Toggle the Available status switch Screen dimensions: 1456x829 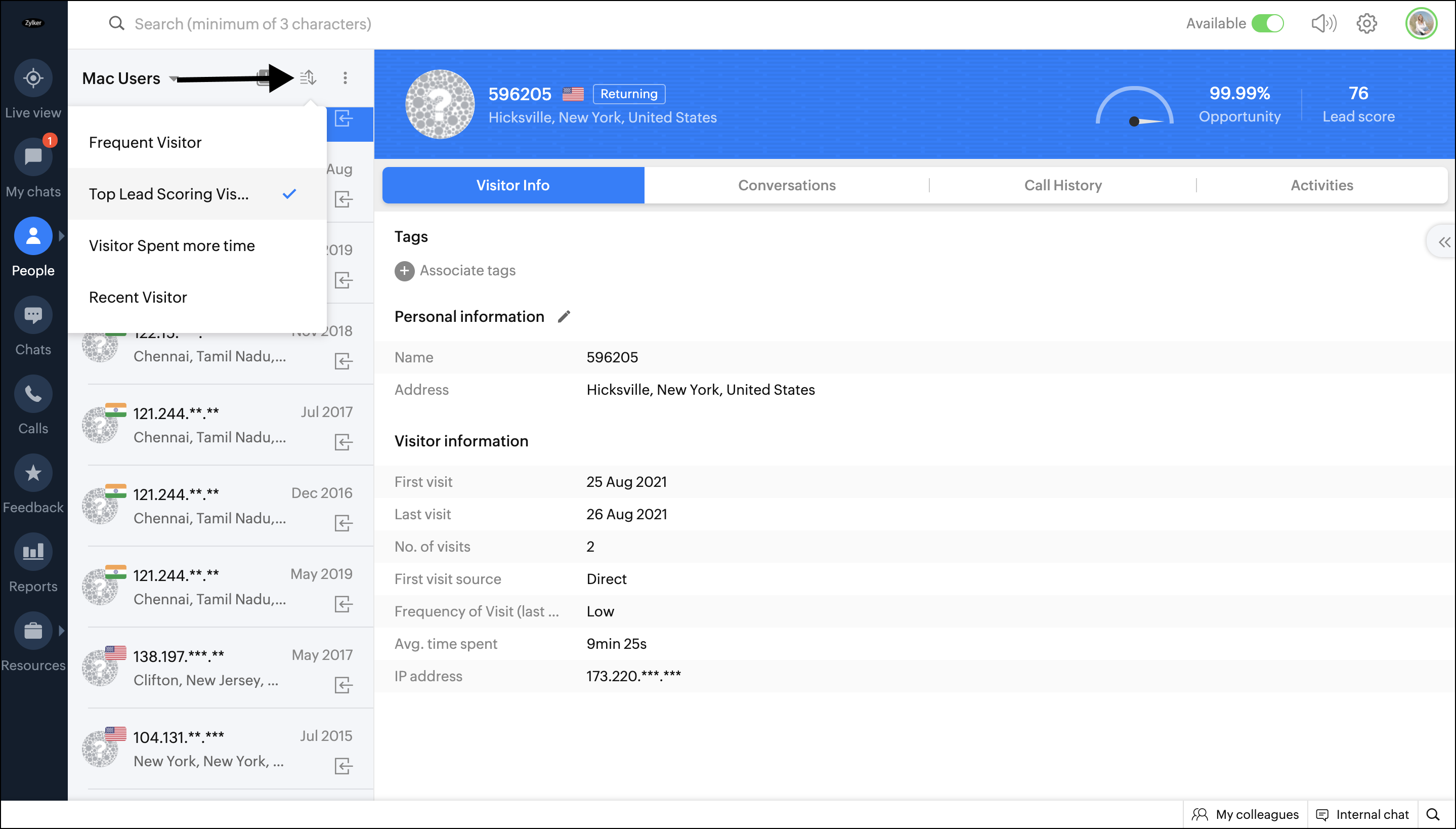[1267, 23]
